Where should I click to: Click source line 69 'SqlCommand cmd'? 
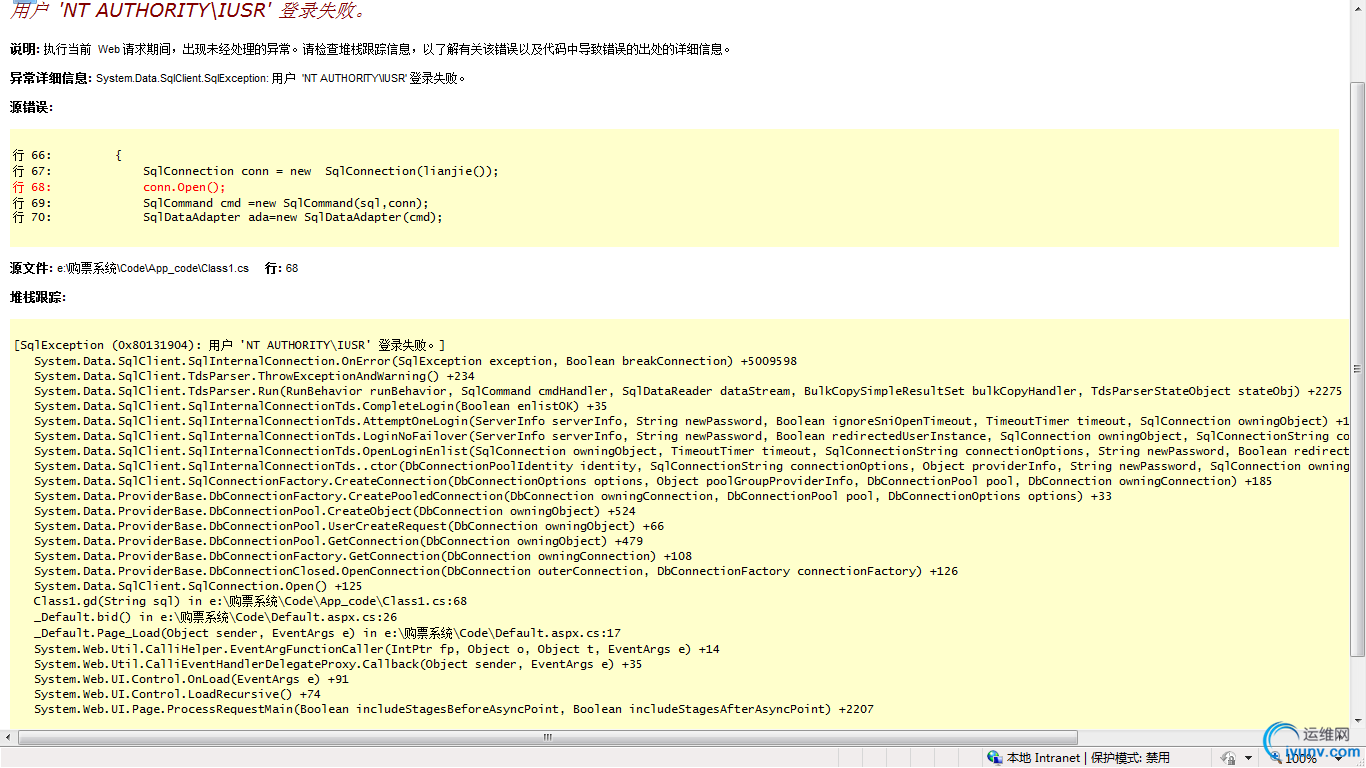(x=221, y=203)
